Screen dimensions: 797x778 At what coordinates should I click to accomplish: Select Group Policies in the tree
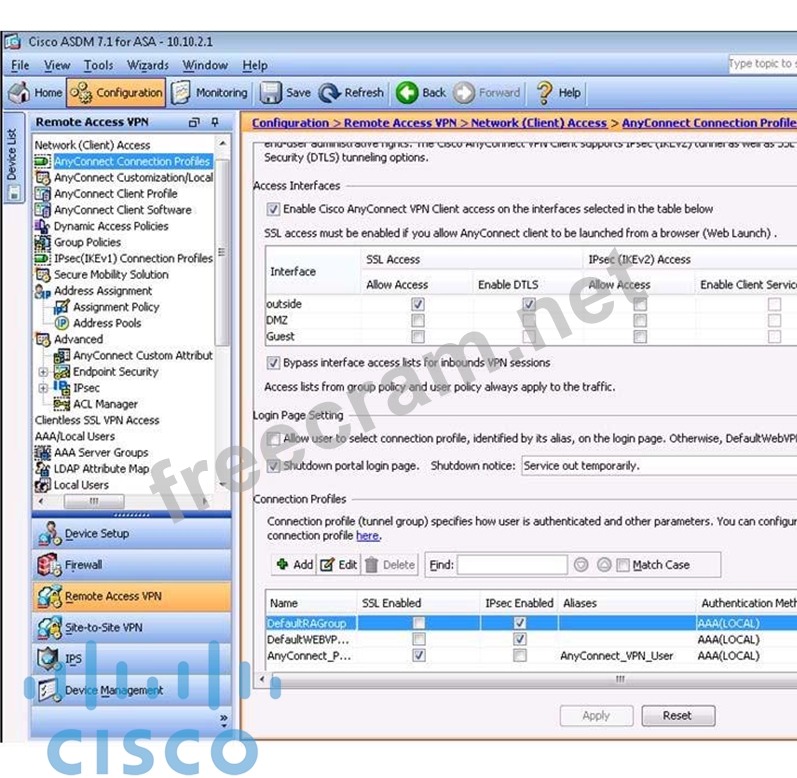click(x=87, y=242)
